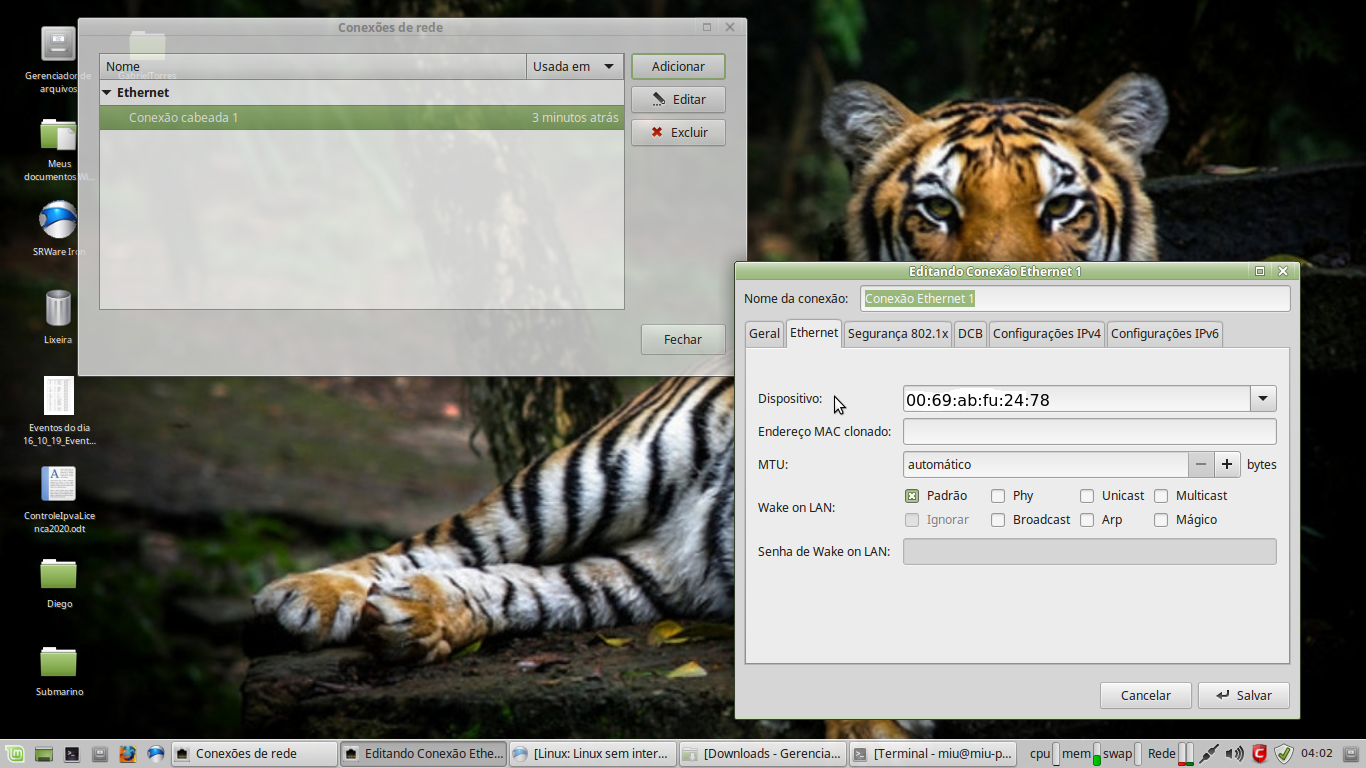This screenshot has width=1366, height=768.
Task: Toggle the Padrão Wake on LAN checkbox
Action: click(912, 496)
